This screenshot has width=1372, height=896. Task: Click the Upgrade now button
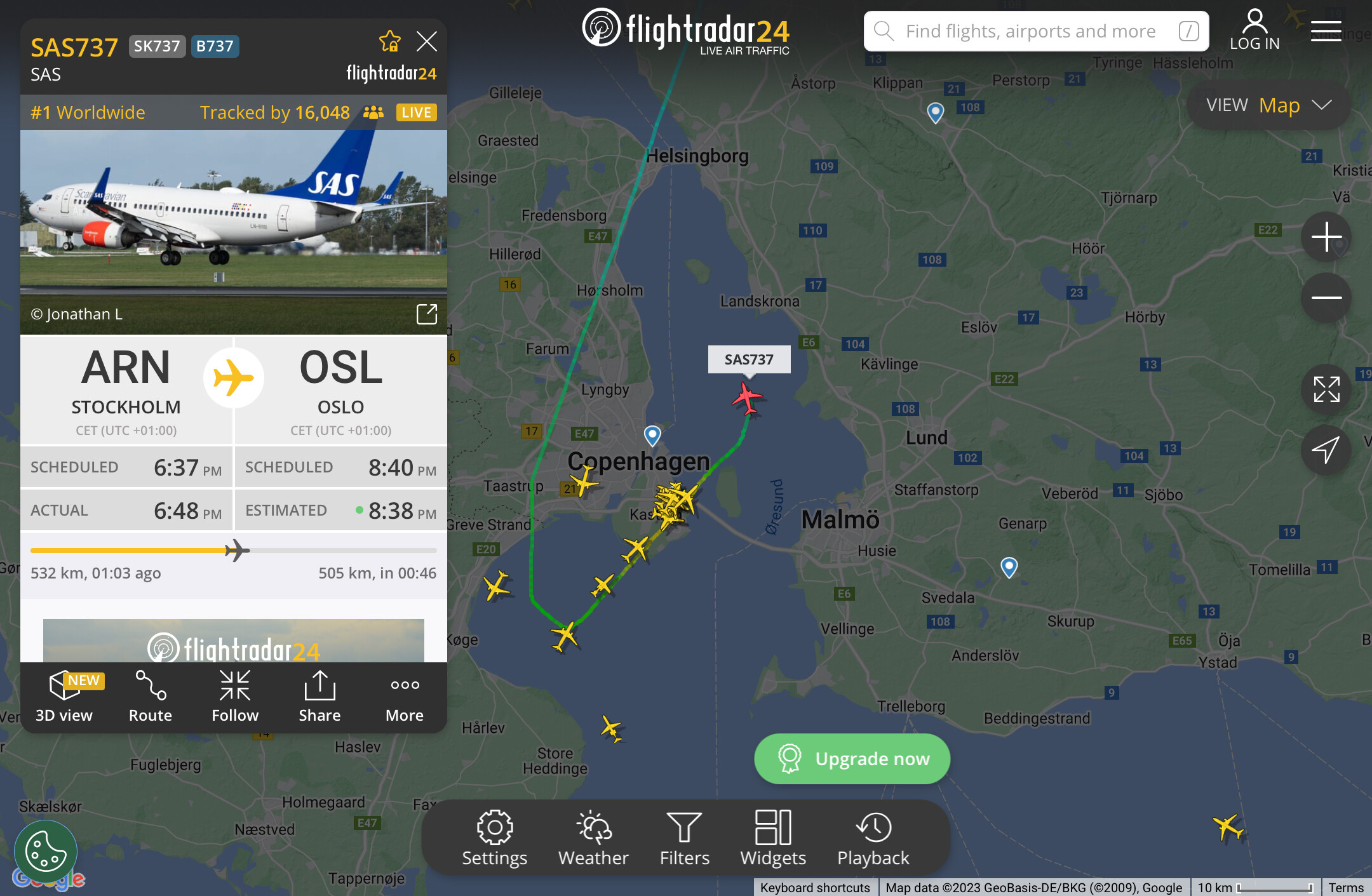click(x=852, y=759)
